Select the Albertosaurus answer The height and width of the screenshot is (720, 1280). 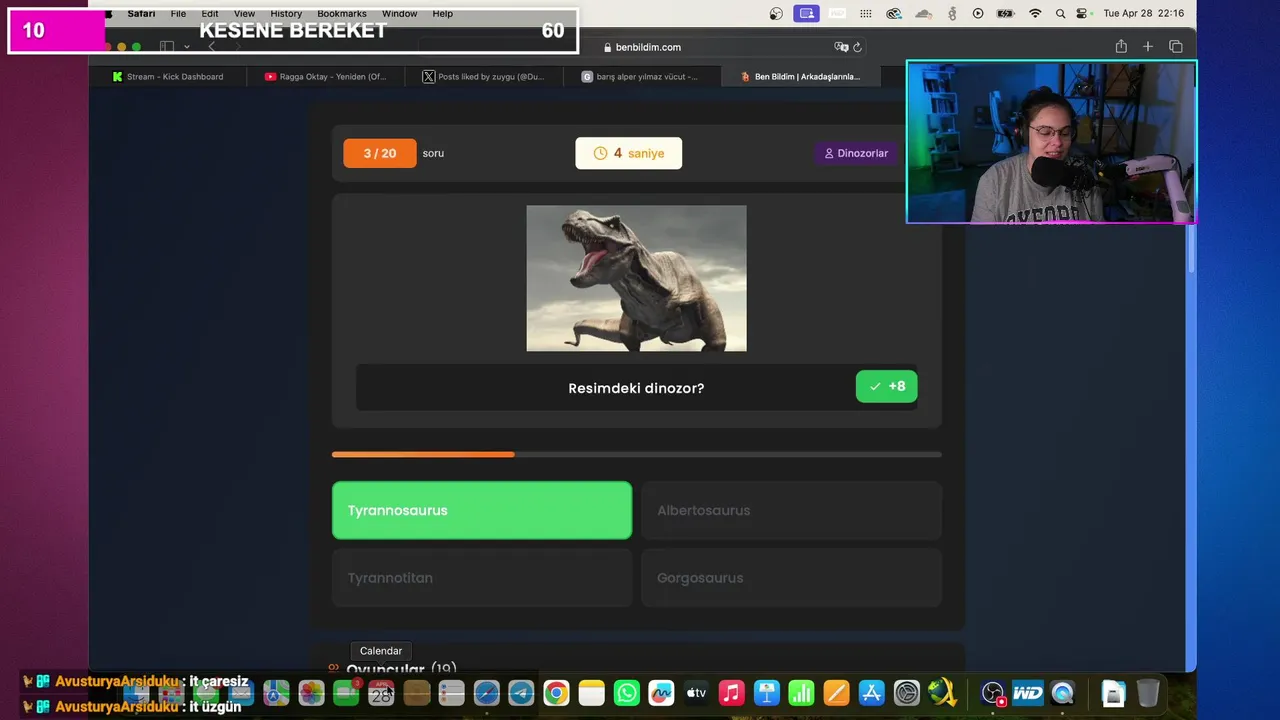791,510
